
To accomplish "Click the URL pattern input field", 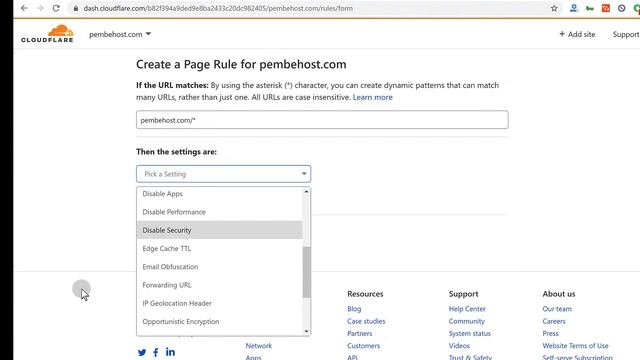I will click(322, 120).
